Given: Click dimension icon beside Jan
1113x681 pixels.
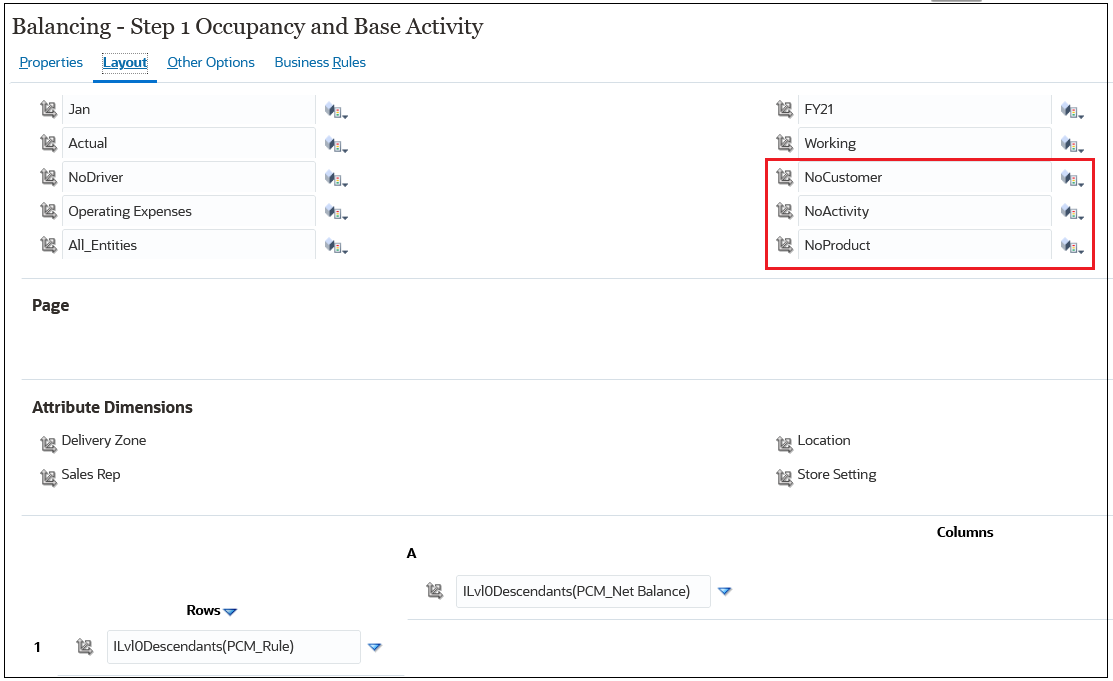Looking at the screenshot, I should 48,109.
